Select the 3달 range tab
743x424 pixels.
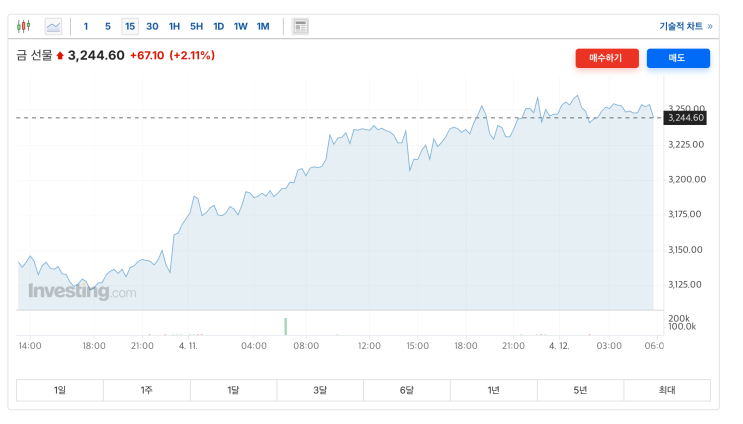pos(320,390)
